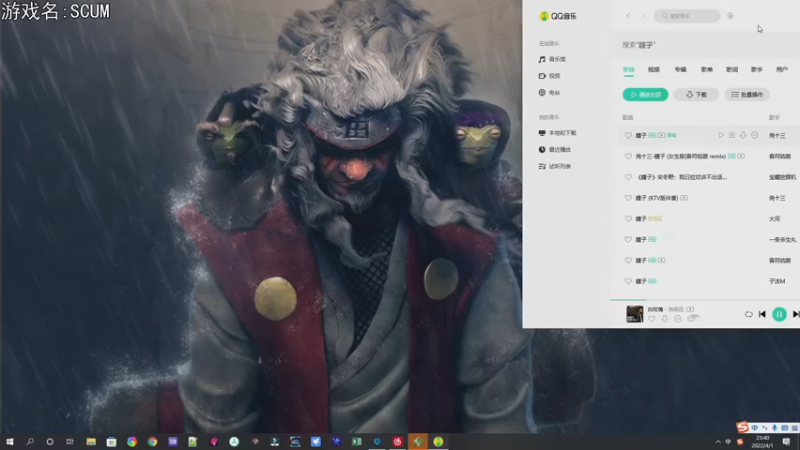Open the notification center in system tray
The image size is (800, 450).
point(786,441)
